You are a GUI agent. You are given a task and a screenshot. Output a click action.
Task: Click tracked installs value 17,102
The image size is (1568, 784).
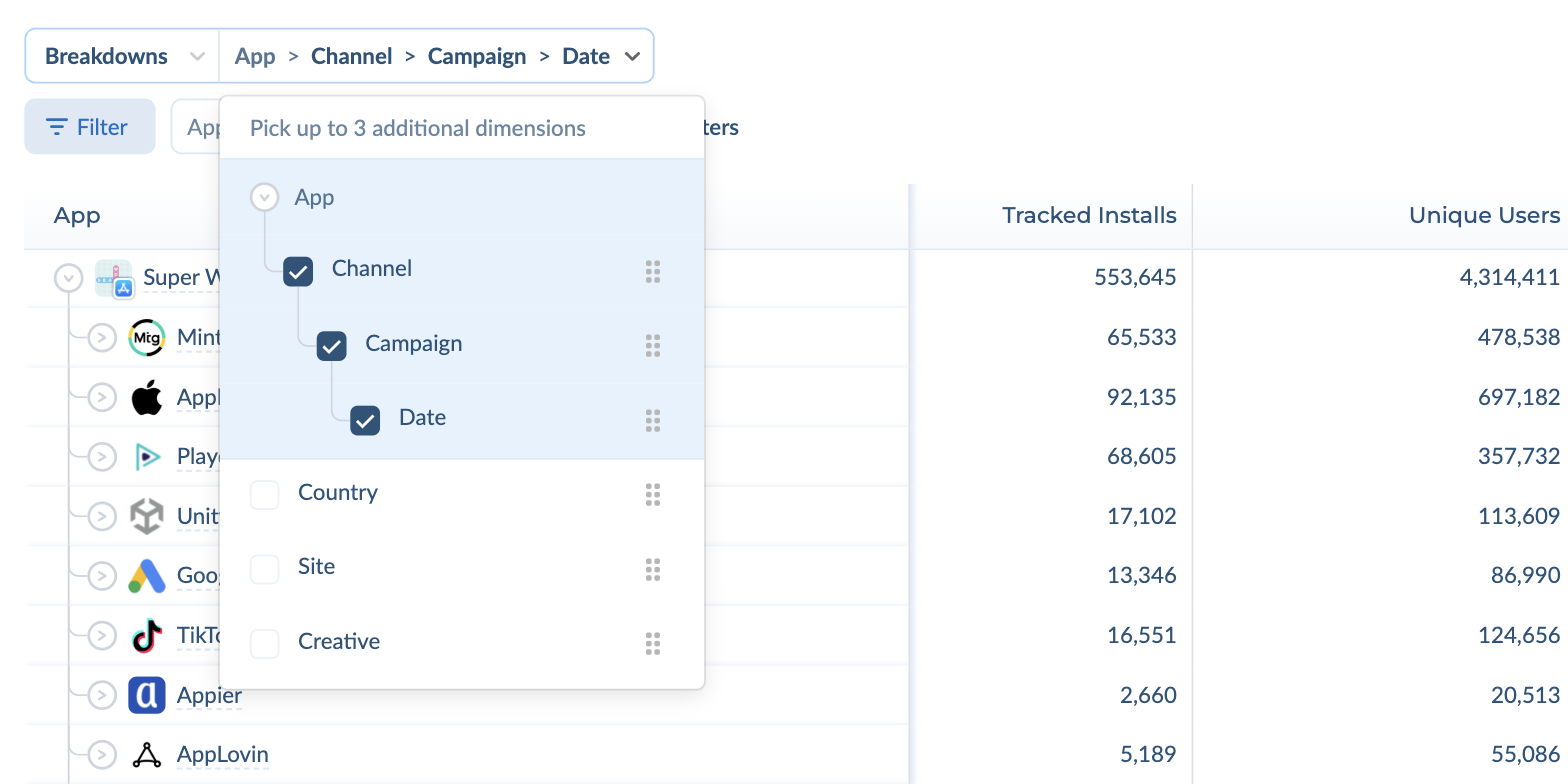(x=1142, y=516)
